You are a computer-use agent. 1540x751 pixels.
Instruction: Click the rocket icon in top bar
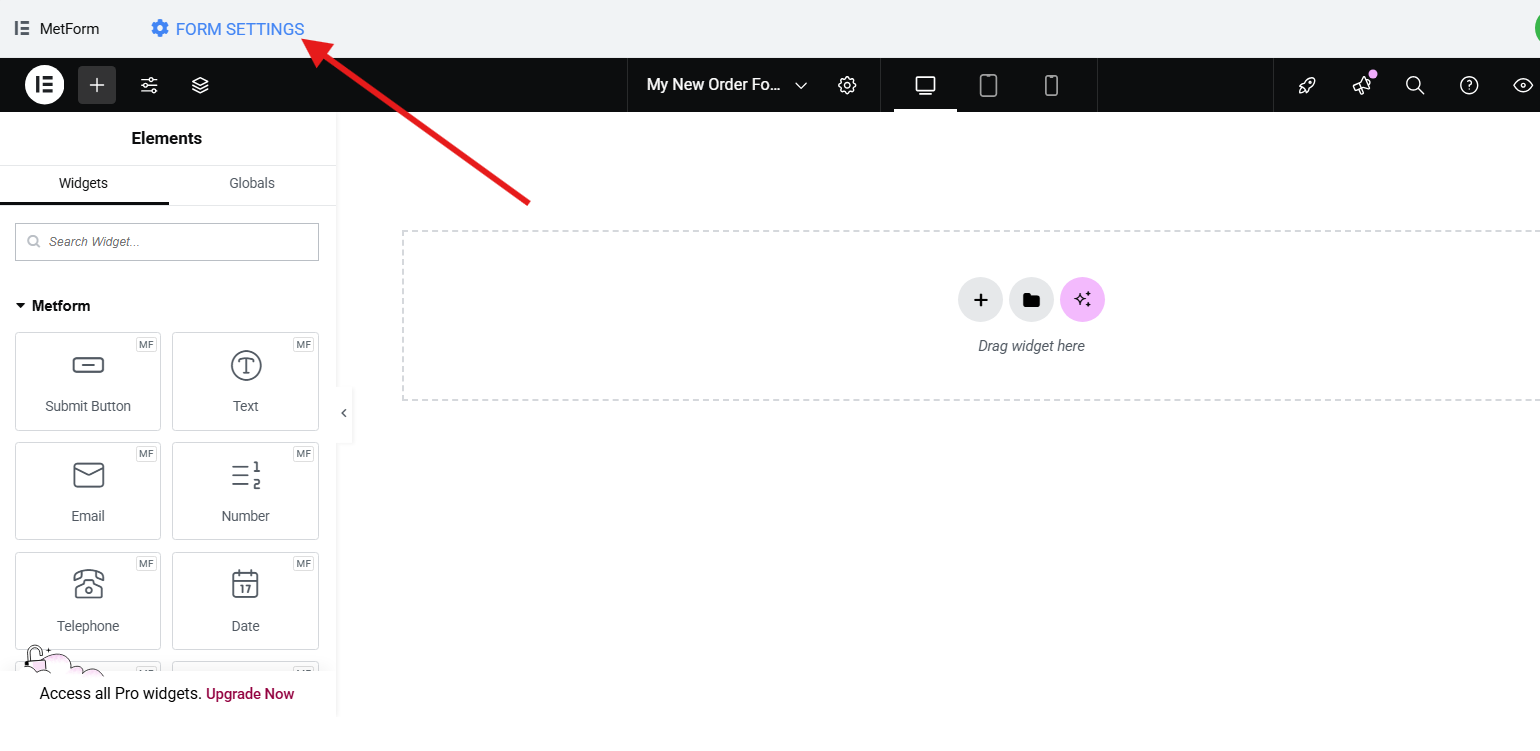(x=1307, y=85)
